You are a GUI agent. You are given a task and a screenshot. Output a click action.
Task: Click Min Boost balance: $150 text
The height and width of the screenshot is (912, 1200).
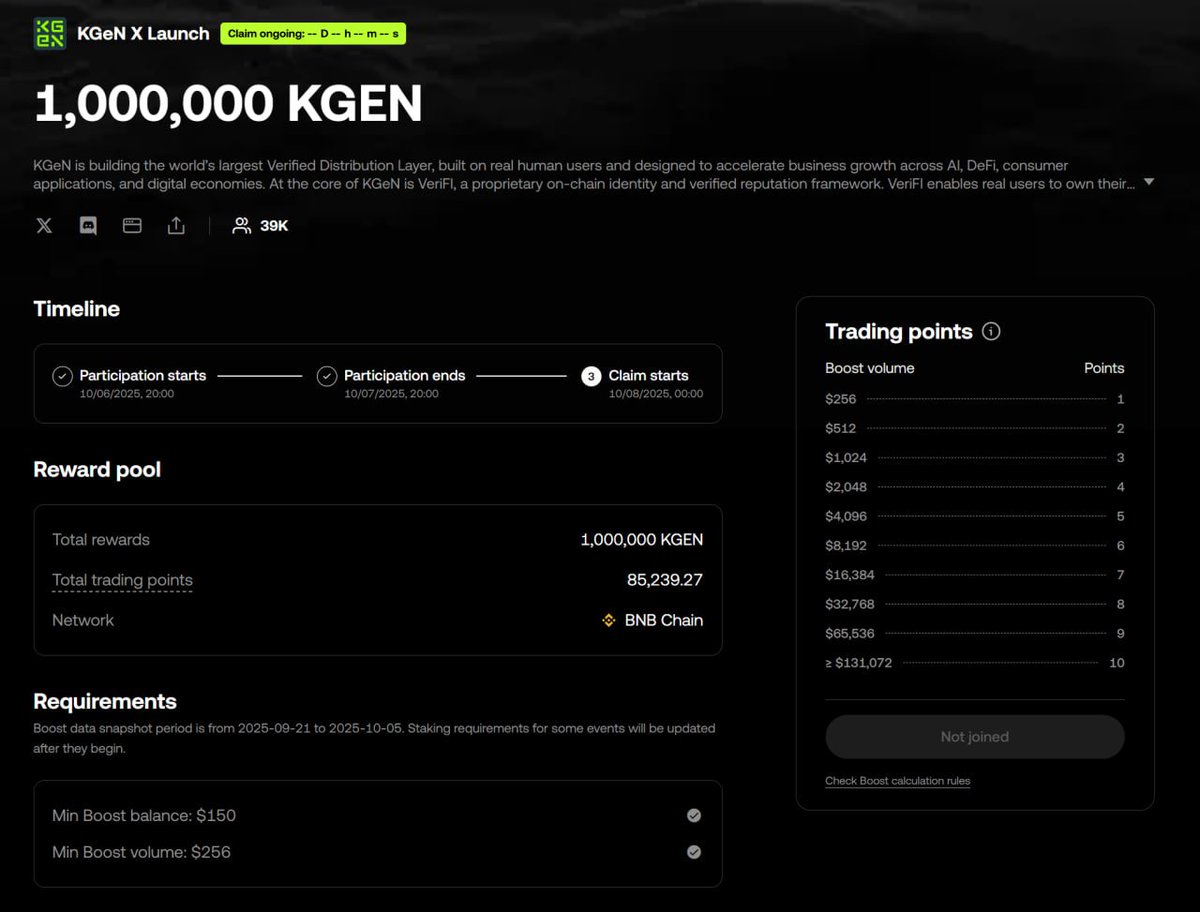point(144,815)
